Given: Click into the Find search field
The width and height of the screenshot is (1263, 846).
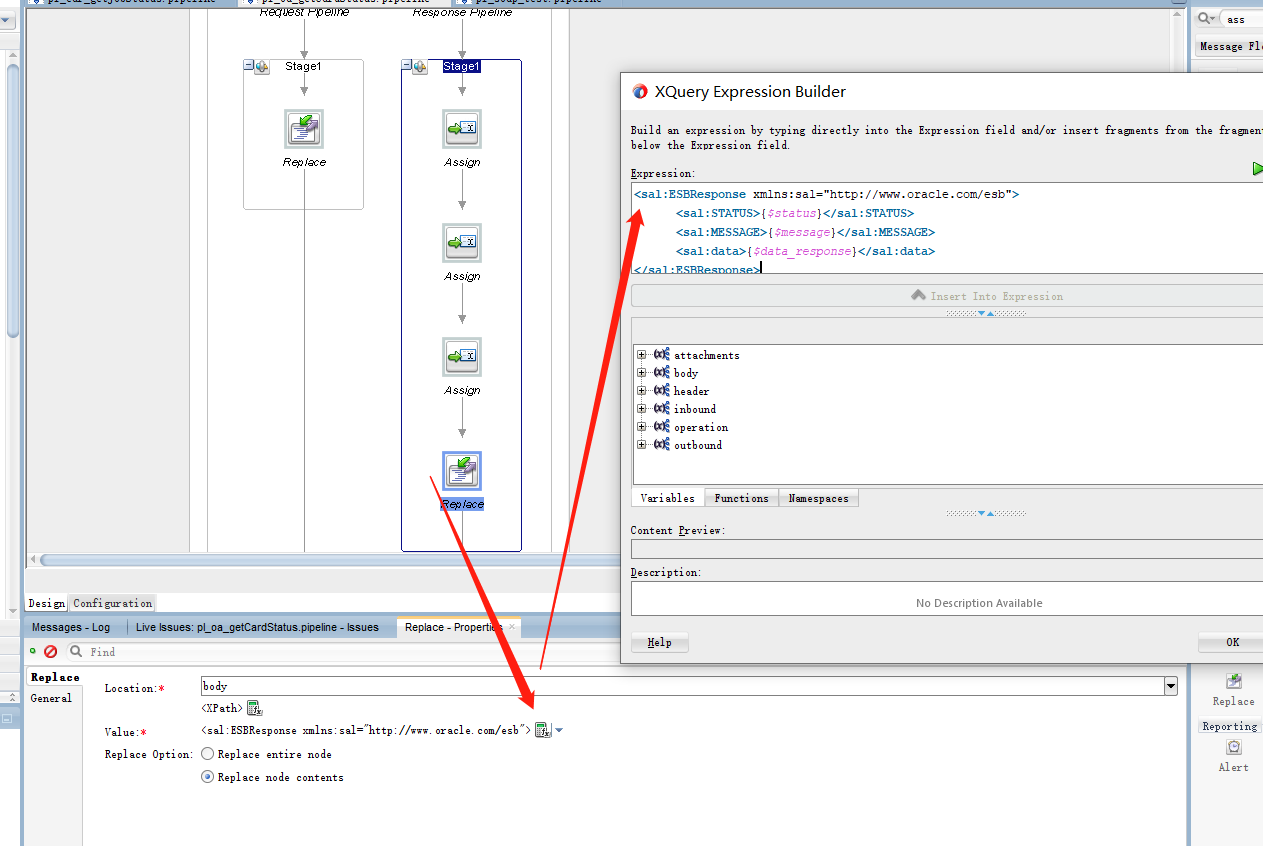Looking at the screenshot, I should pyautogui.click(x=350, y=651).
